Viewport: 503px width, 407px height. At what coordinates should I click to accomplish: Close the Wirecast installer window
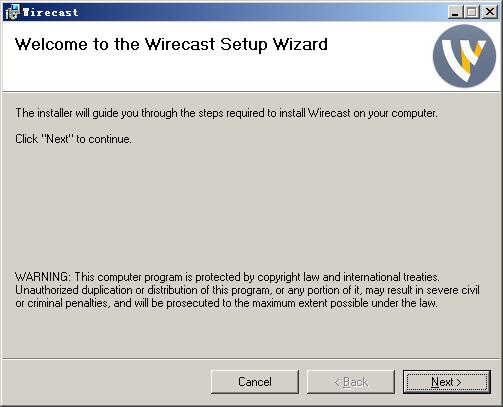490,12
